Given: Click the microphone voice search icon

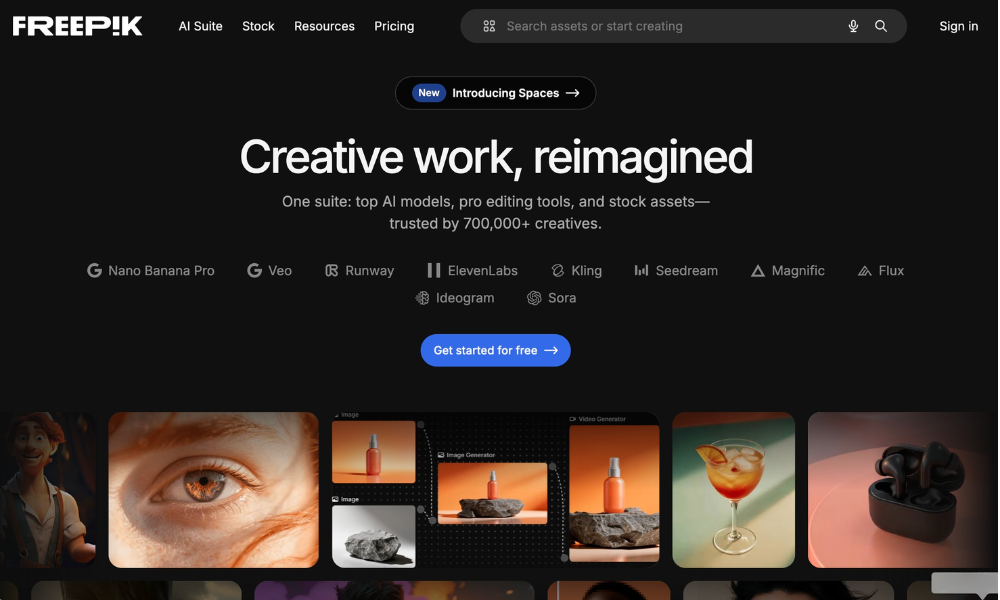Looking at the screenshot, I should coord(853,27).
